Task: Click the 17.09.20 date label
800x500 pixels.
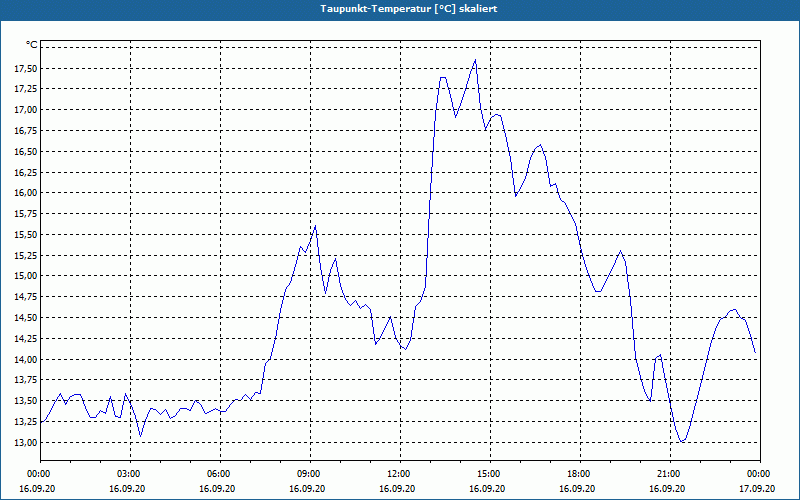Action: pyautogui.click(x=757, y=488)
